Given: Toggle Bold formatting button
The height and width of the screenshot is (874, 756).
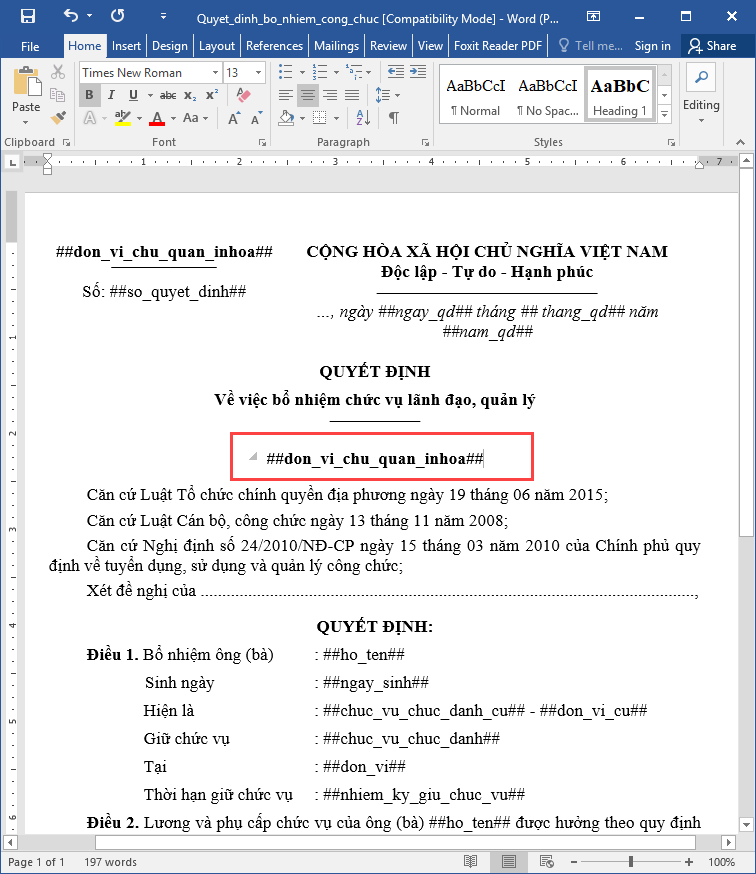Looking at the screenshot, I should coord(89,95).
